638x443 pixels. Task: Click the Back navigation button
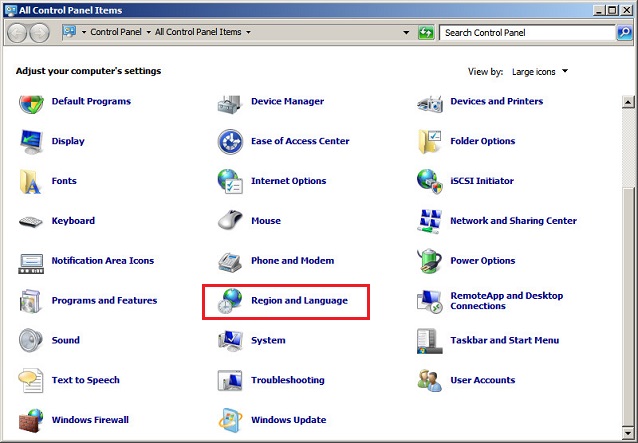[x=17, y=33]
